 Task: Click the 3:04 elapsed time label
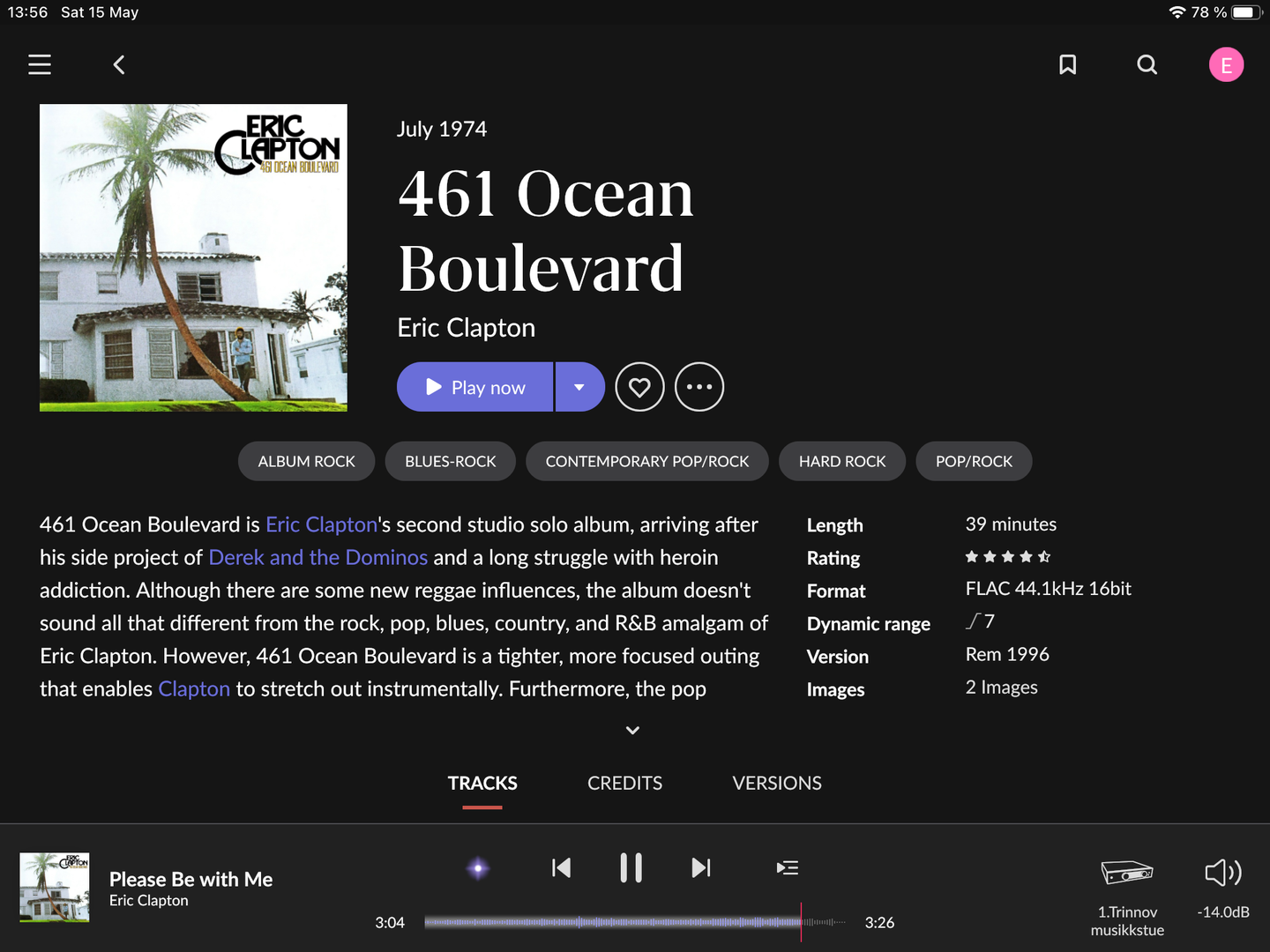tap(390, 922)
